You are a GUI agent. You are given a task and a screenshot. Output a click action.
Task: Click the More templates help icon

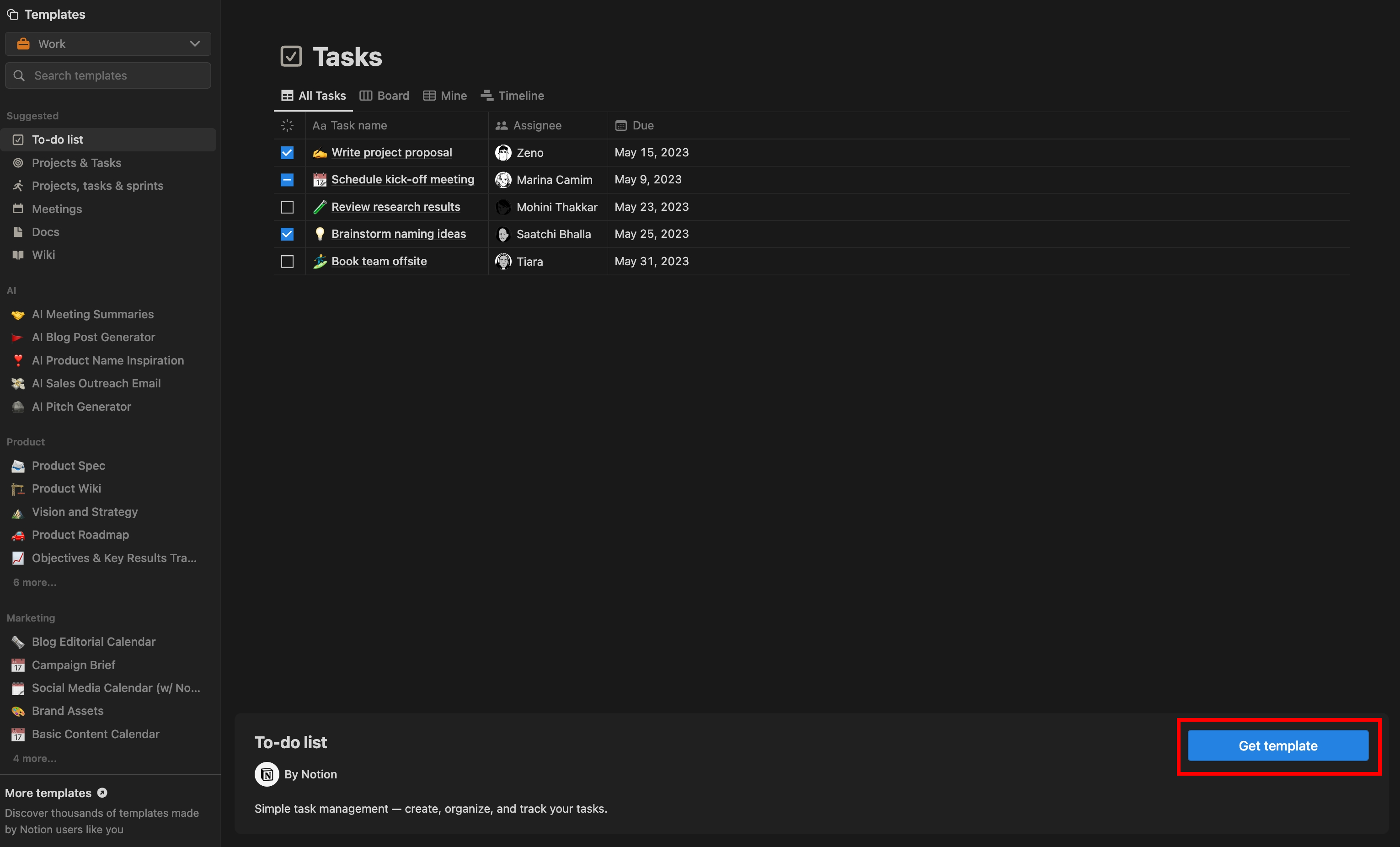pyautogui.click(x=102, y=793)
